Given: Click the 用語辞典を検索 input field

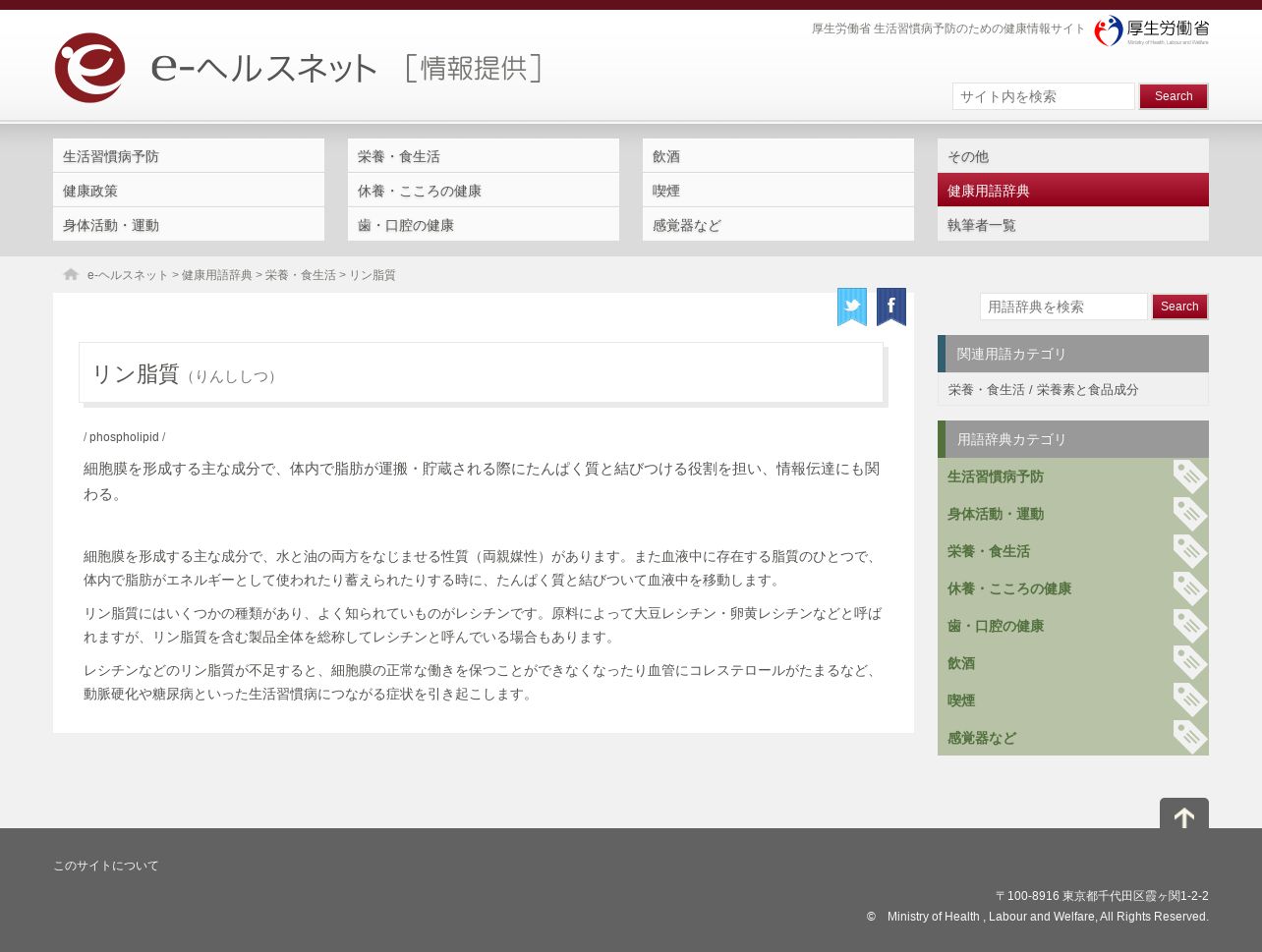Looking at the screenshot, I should click(1063, 307).
